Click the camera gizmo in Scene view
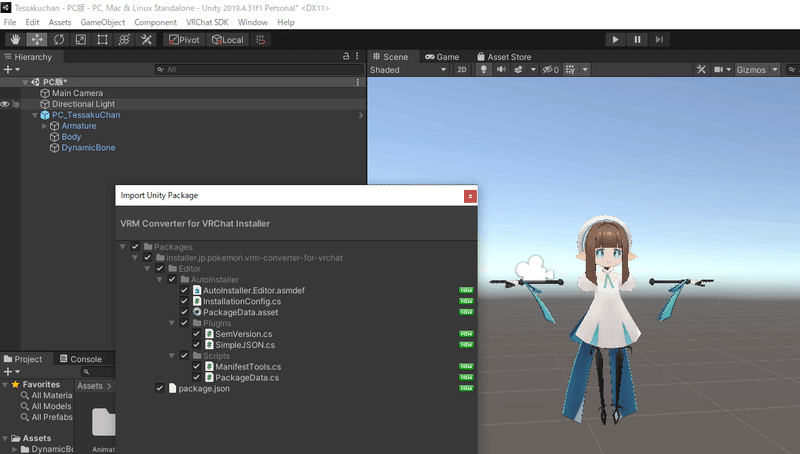The height and width of the screenshot is (454, 800). point(534,269)
